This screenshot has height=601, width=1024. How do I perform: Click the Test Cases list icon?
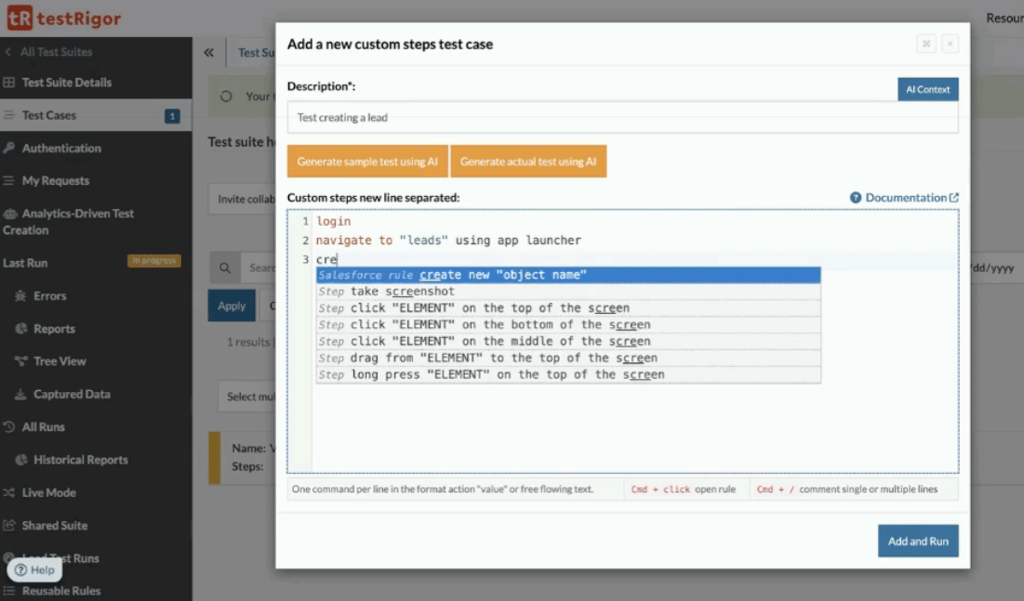(x=9, y=115)
